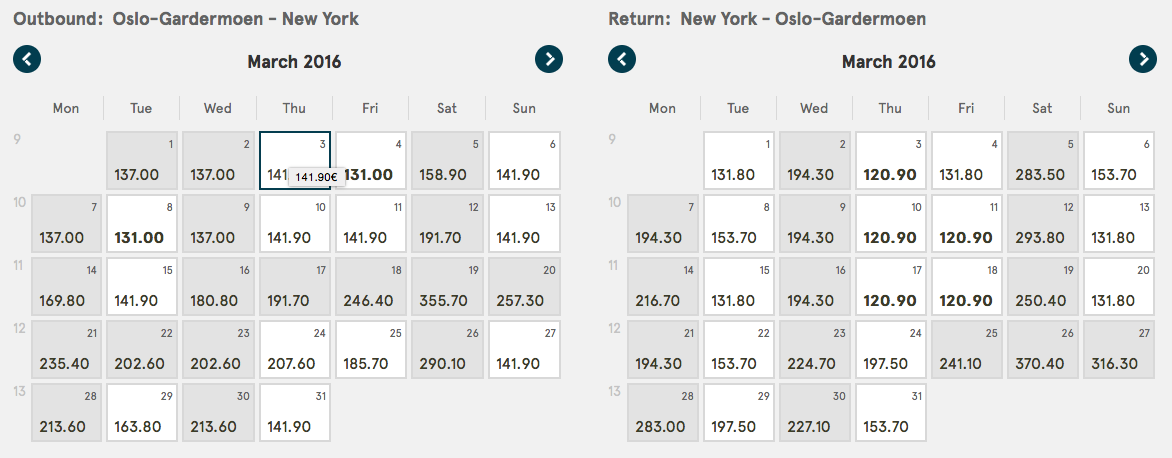Pick outbound March 19 at 355.70
Image resolution: width=1172 pixels, height=458 pixels.
coord(448,287)
